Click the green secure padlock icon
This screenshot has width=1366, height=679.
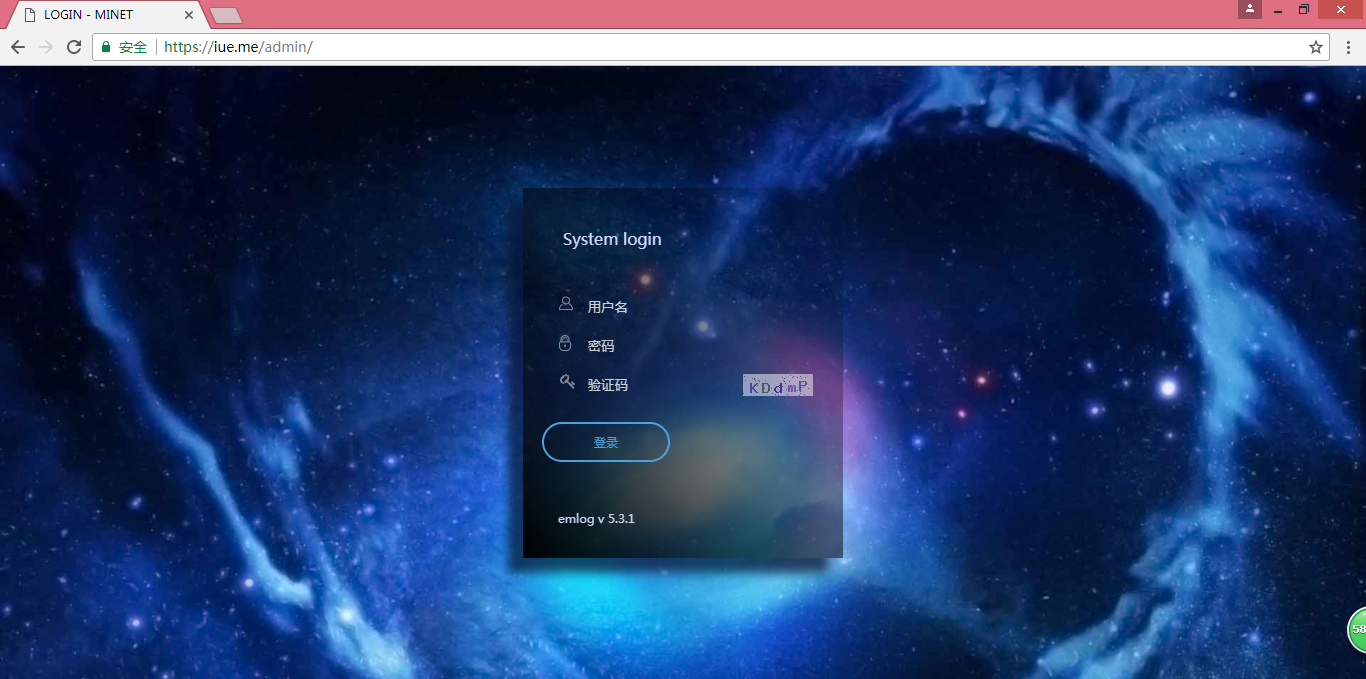pyautogui.click(x=106, y=47)
